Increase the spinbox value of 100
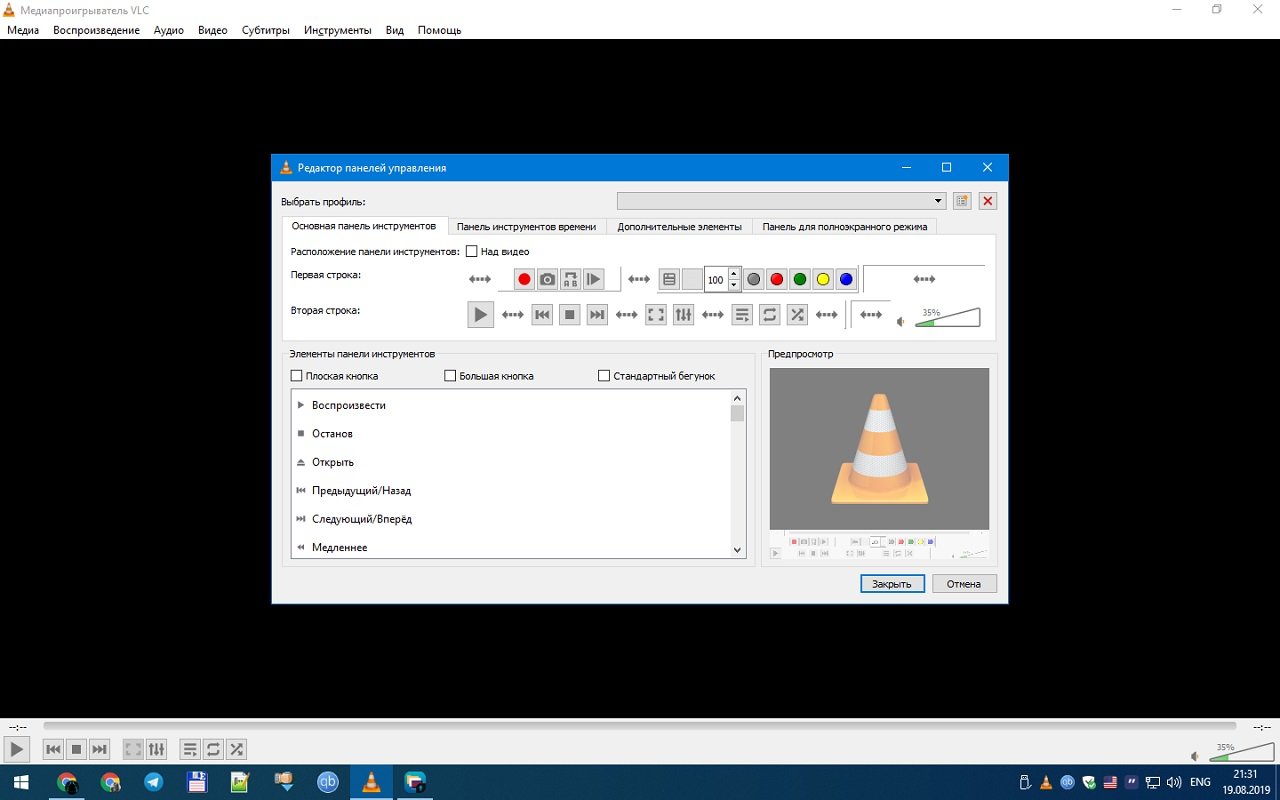The width and height of the screenshot is (1280, 800). click(734, 274)
